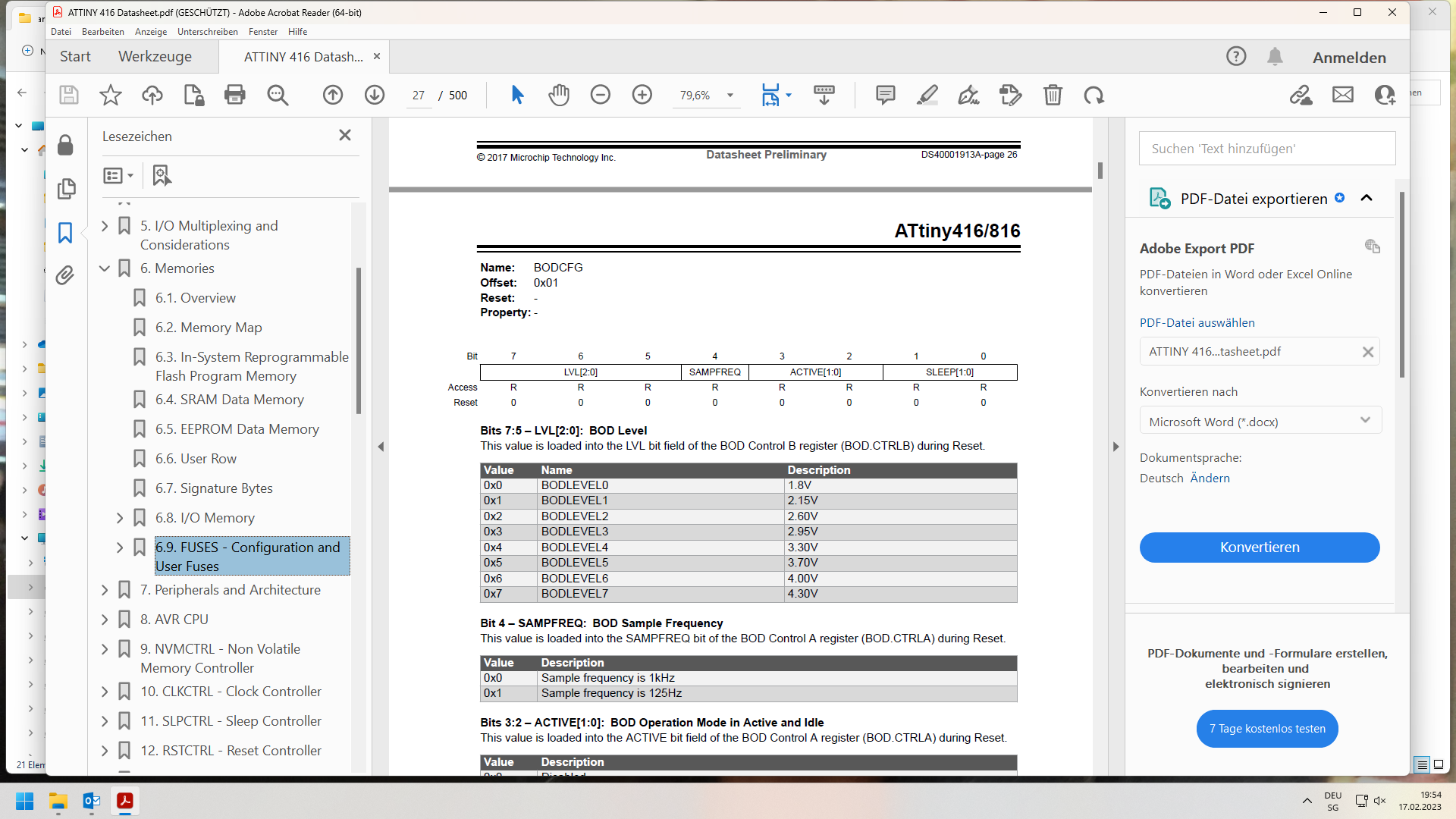This screenshot has width=1456, height=819.
Task: Open the help question mark icon
Action: (x=1236, y=56)
